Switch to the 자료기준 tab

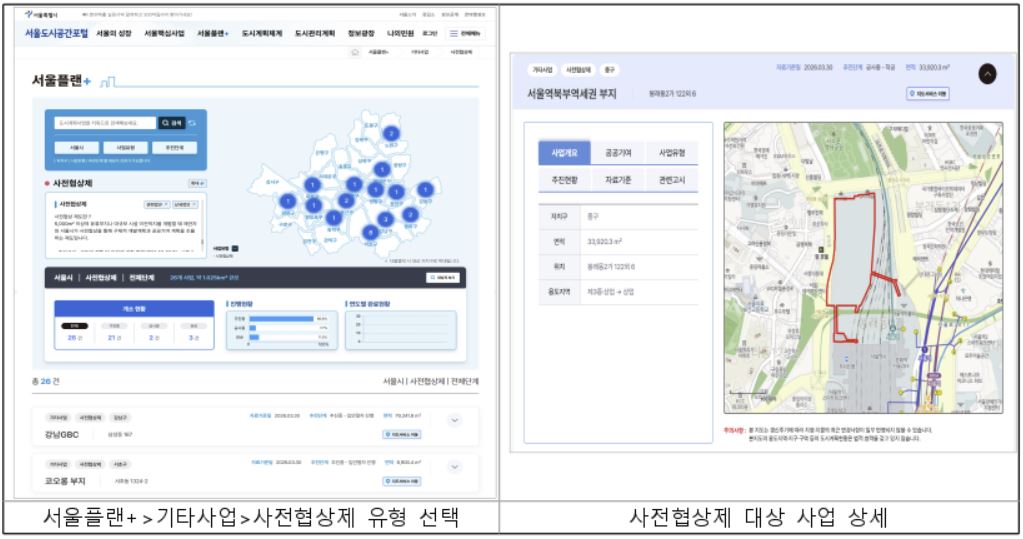pyautogui.click(x=618, y=179)
